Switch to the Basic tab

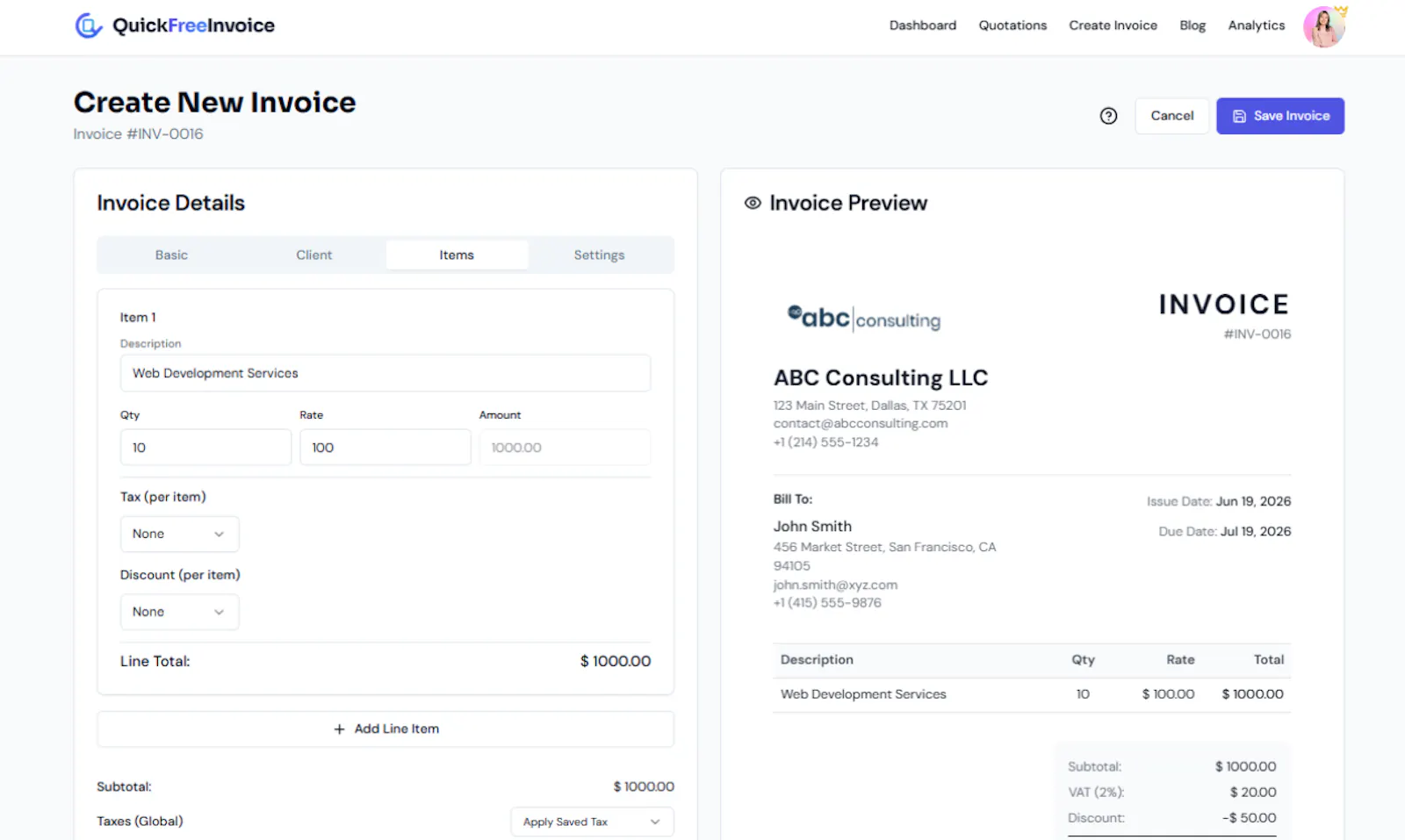click(x=171, y=255)
